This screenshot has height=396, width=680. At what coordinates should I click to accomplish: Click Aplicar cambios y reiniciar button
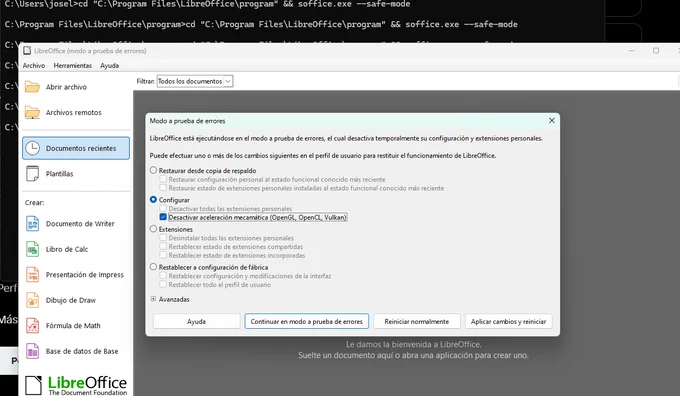click(x=508, y=321)
